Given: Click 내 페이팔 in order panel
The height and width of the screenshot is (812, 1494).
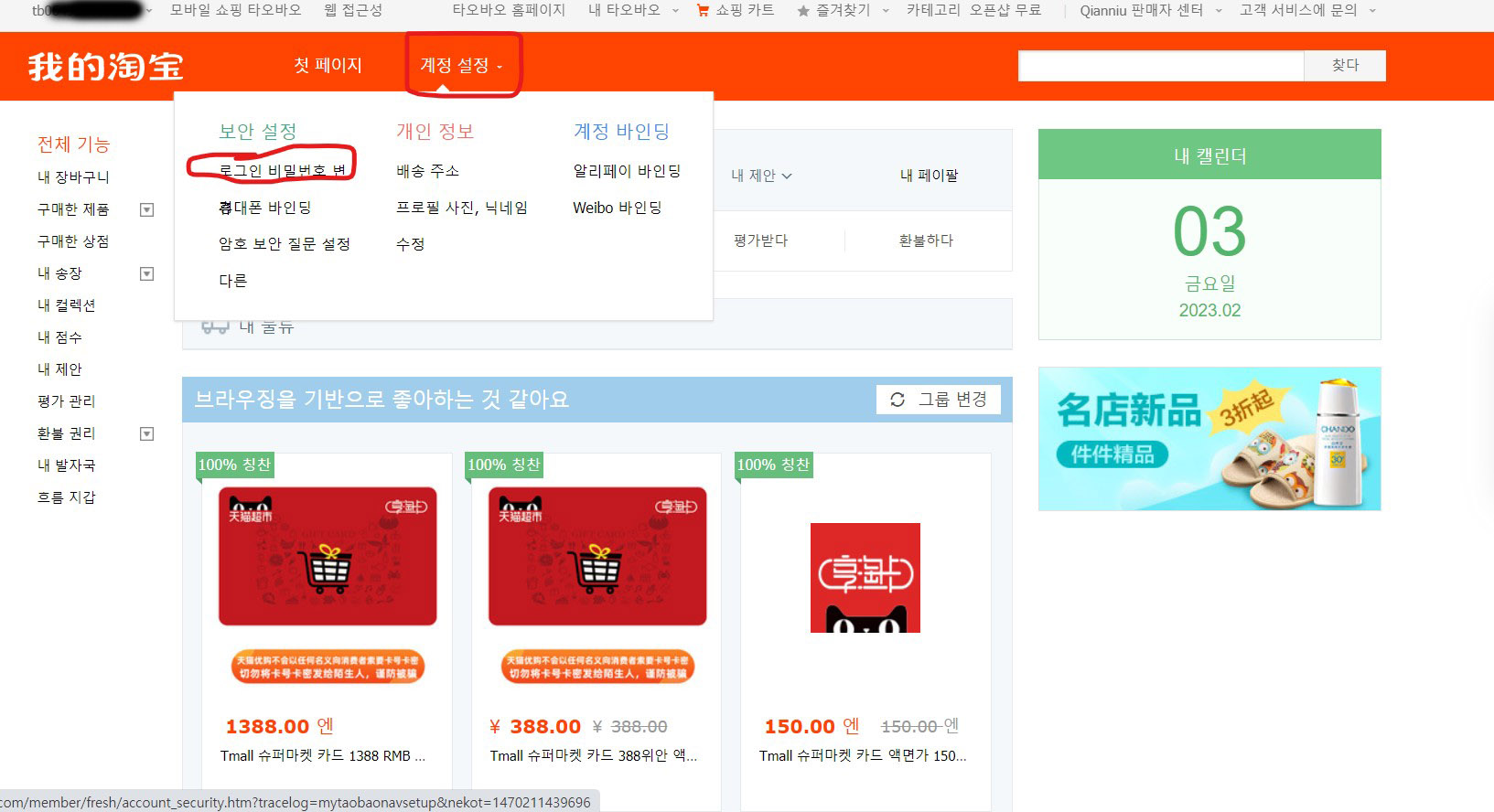Looking at the screenshot, I should [x=929, y=176].
